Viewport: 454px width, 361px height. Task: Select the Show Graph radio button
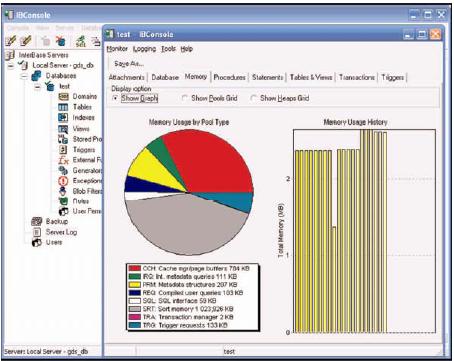(115, 98)
